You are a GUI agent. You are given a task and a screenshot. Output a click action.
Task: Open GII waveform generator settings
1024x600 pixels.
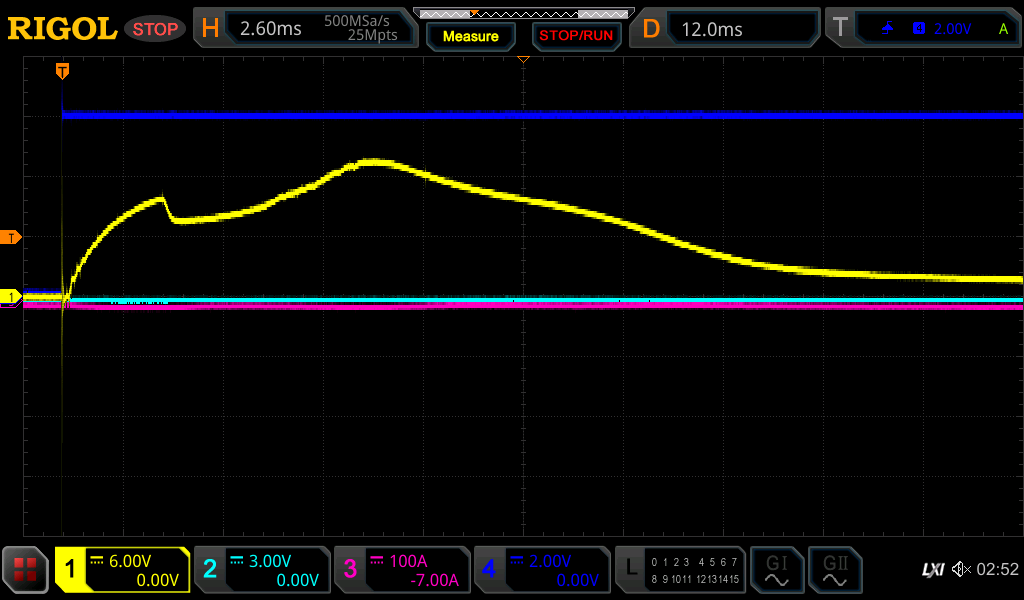[x=834, y=570]
